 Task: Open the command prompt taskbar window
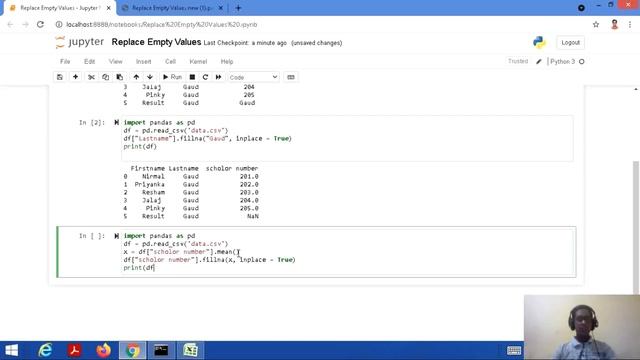pyautogui.click(x=161, y=350)
